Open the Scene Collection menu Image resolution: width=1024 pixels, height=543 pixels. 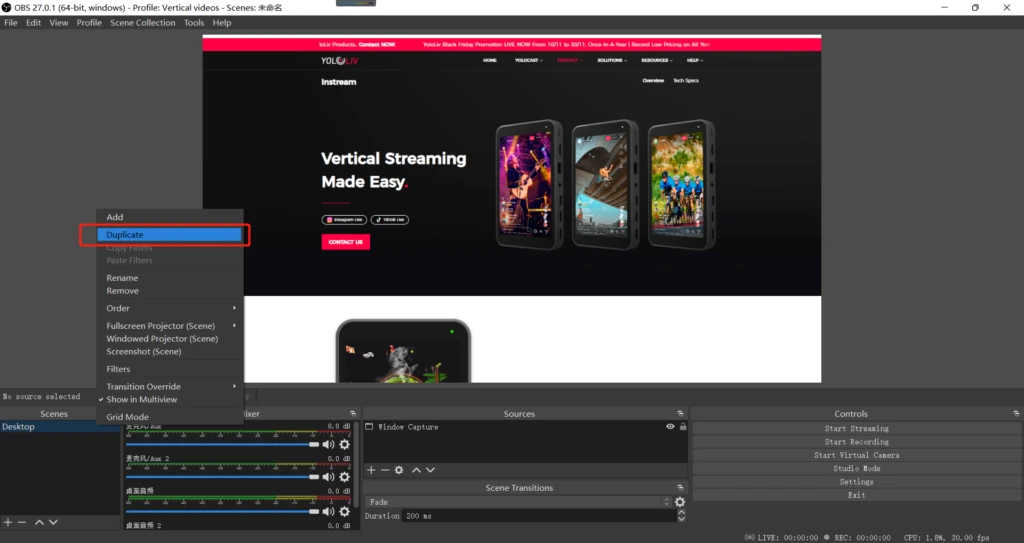(142, 23)
